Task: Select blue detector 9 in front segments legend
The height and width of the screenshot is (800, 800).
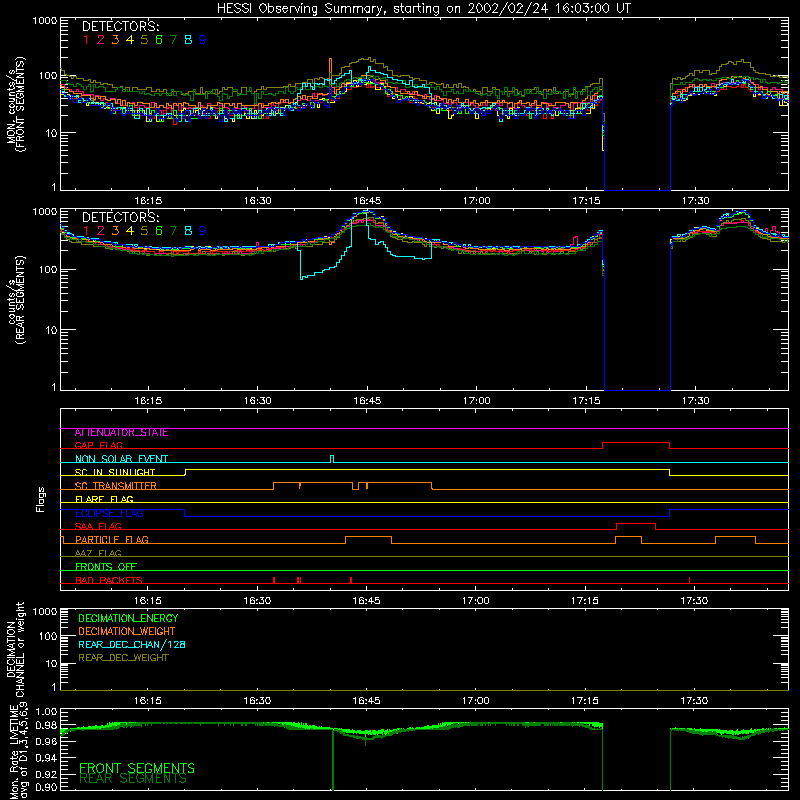Action: pyautogui.click(x=203, y=40)
